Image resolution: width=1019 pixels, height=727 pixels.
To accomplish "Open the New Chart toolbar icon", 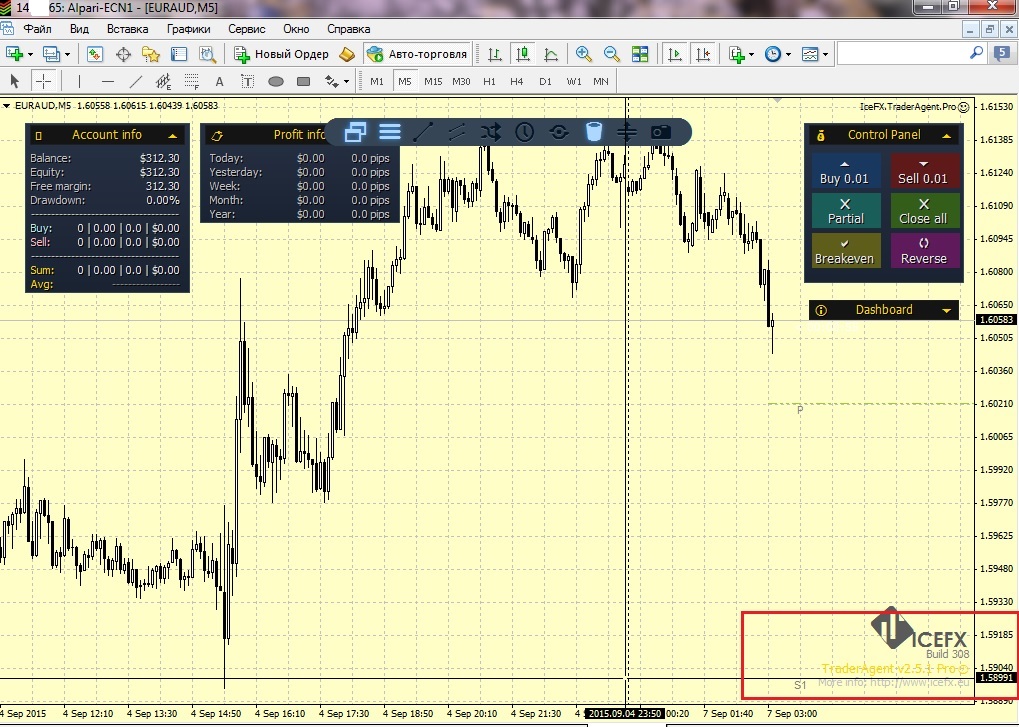I will pyautogui.click(x=14, y=54).
